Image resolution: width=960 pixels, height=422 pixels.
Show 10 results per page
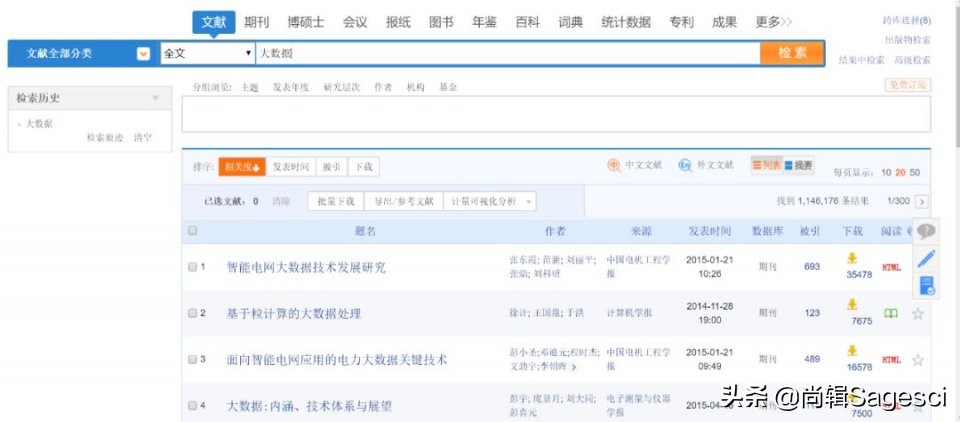pyautogui.click(x=886, y=173)
